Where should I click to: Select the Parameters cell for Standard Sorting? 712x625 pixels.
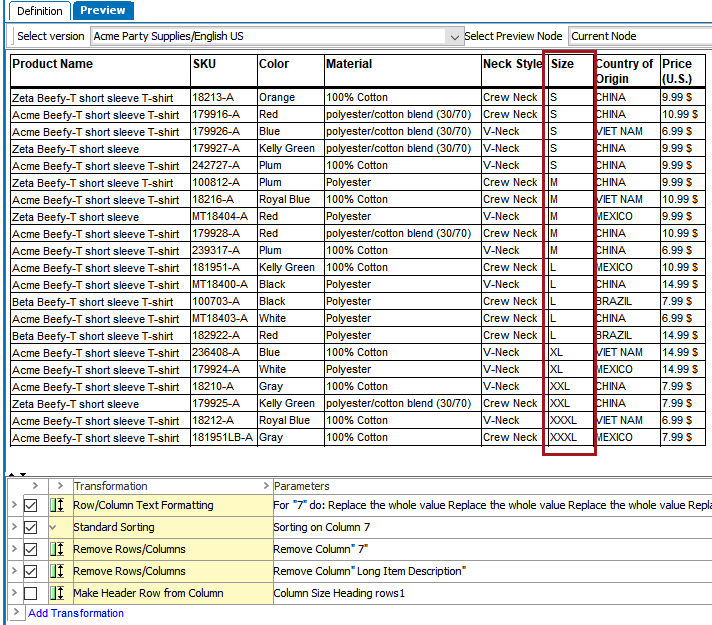click(x=490, y=527)
